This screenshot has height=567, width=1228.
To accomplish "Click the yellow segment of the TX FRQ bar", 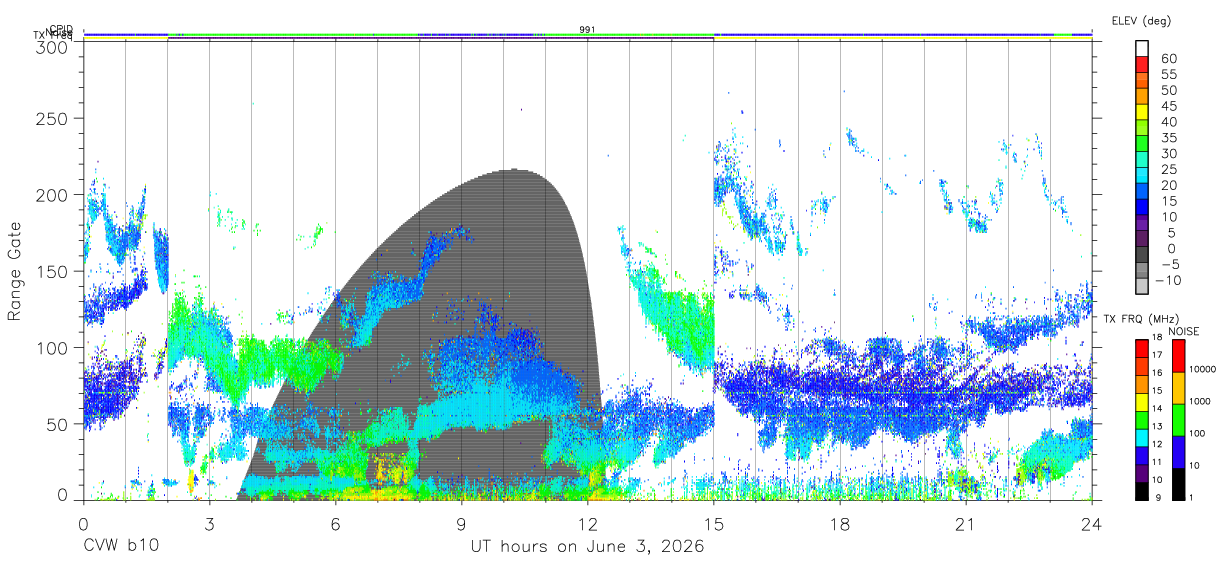I will click(1141, 402).
